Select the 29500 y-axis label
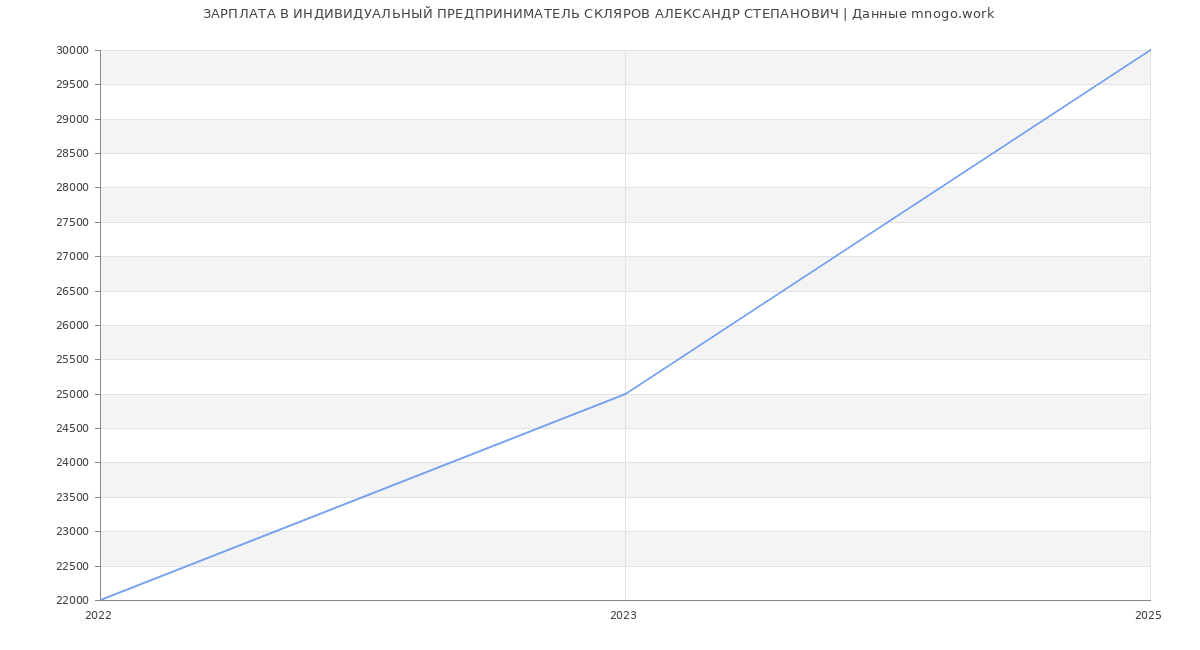Screen dimensions: 1200x650 coord(72,85)
